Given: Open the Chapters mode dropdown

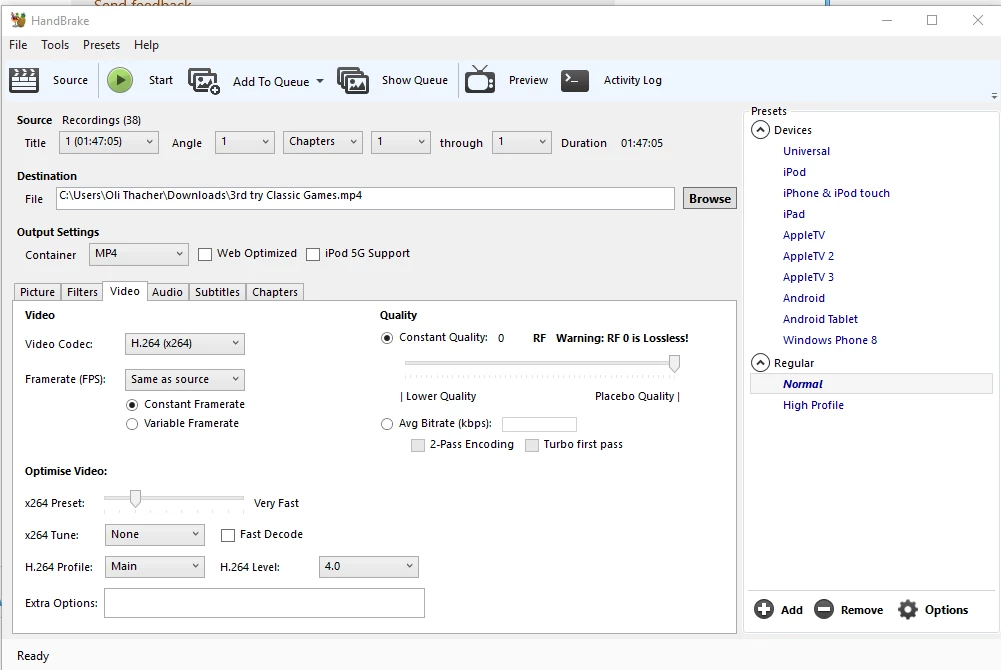Looking at the screenshot, I should pos(322,142).
